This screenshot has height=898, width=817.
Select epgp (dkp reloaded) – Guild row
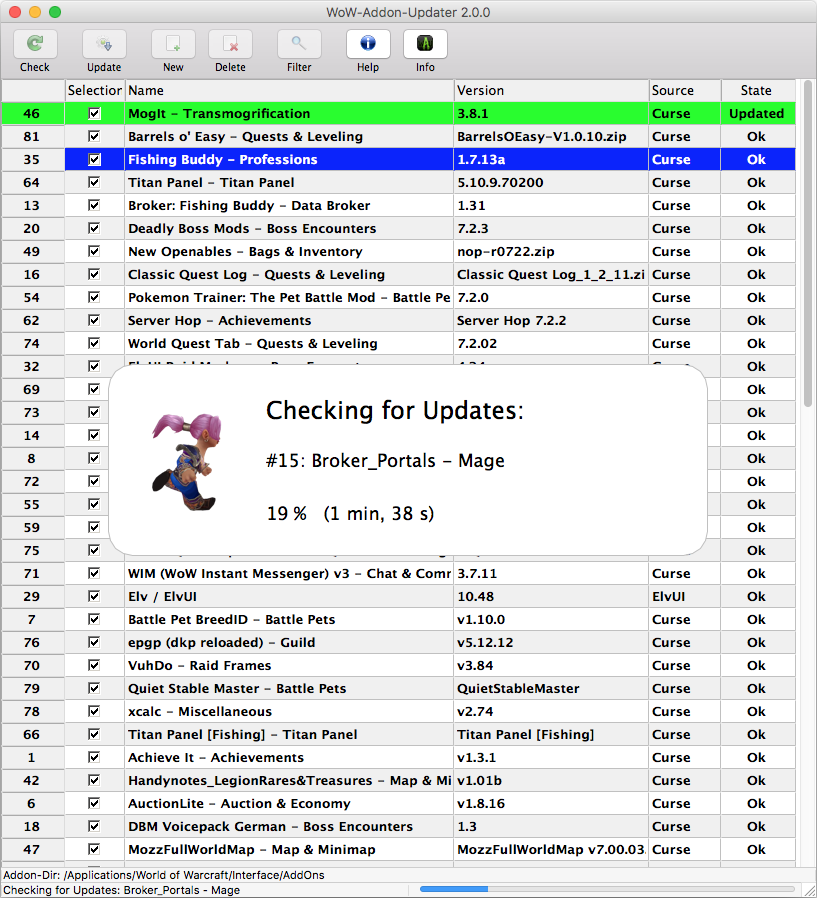(x=398, y=642)
